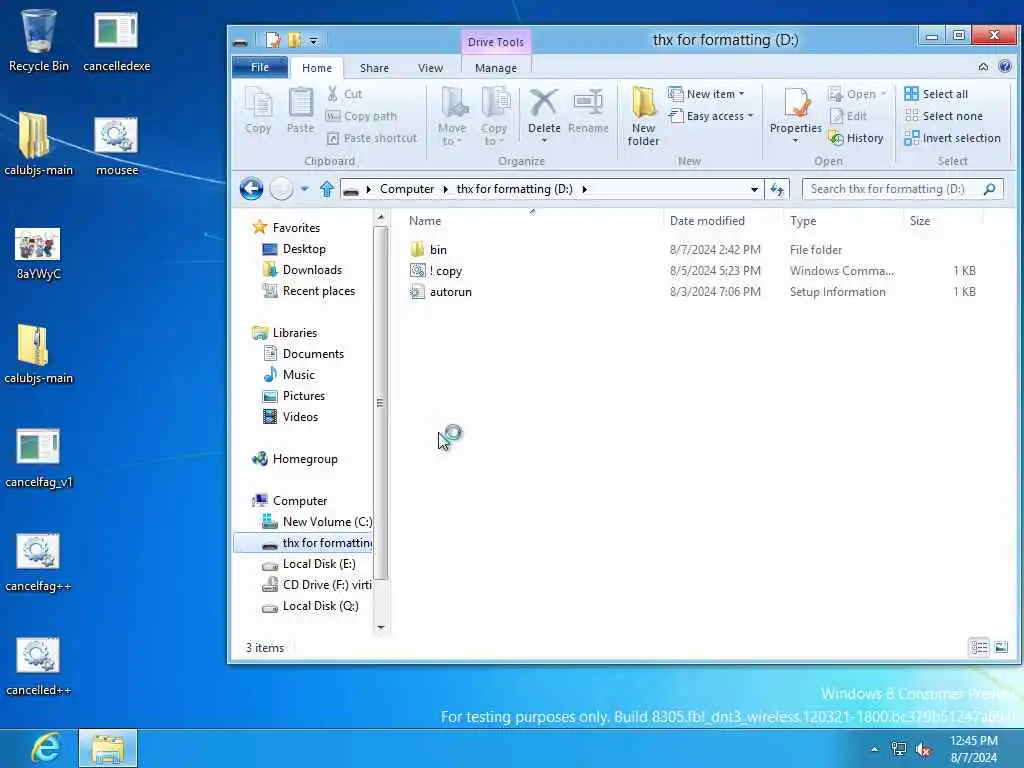Click the muted volume icon in the tray

(923, 750)
